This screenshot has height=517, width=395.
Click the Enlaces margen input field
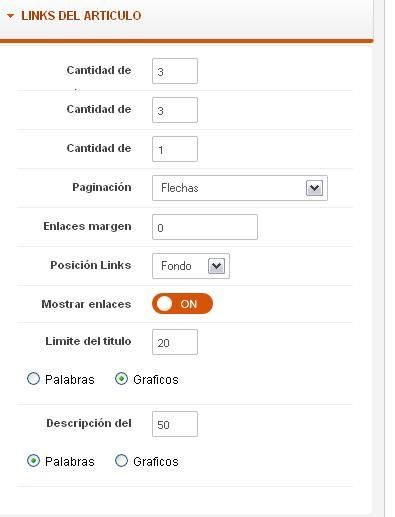point(205,227)
